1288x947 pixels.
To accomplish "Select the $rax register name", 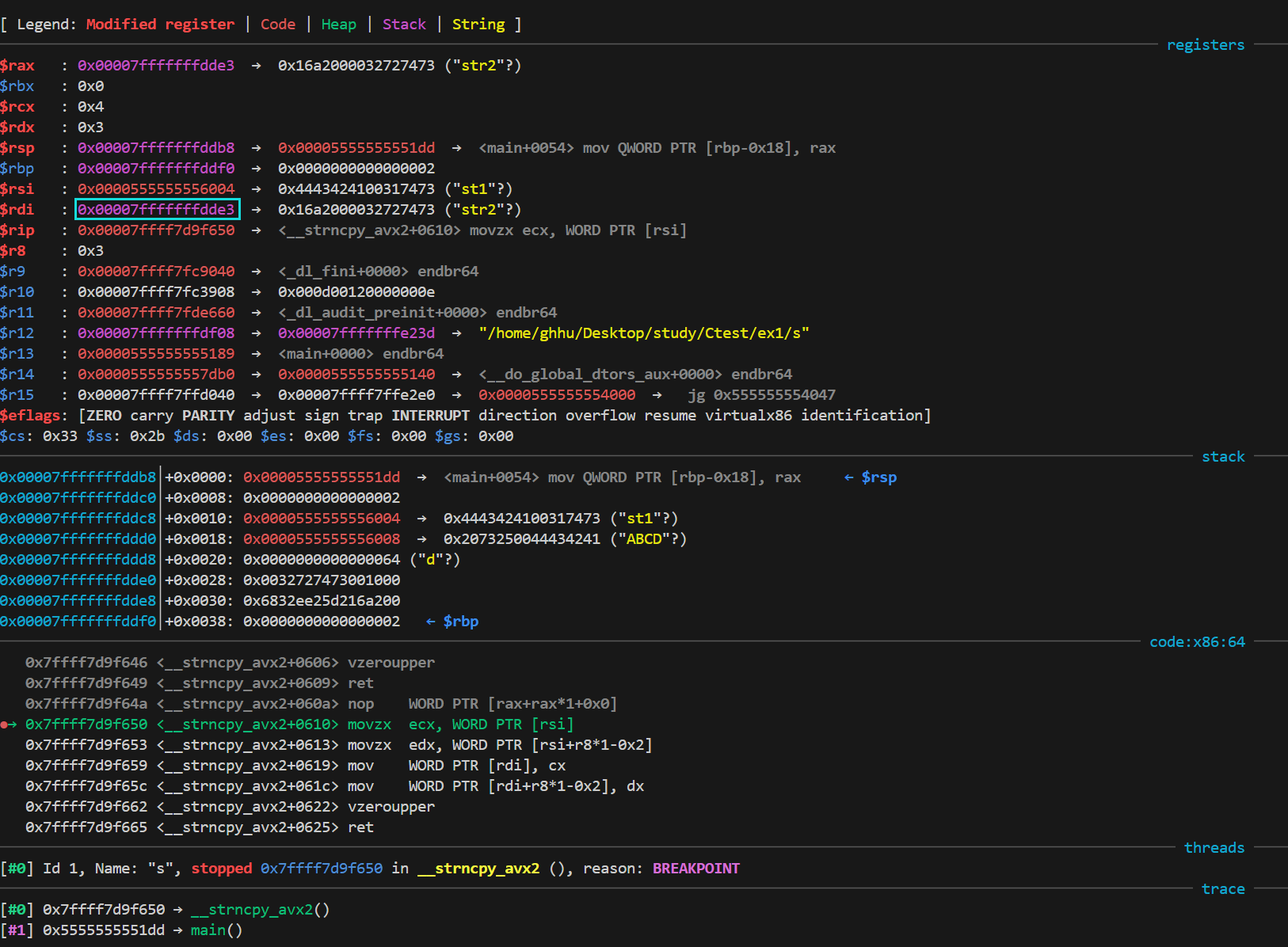I will [17, 66].
